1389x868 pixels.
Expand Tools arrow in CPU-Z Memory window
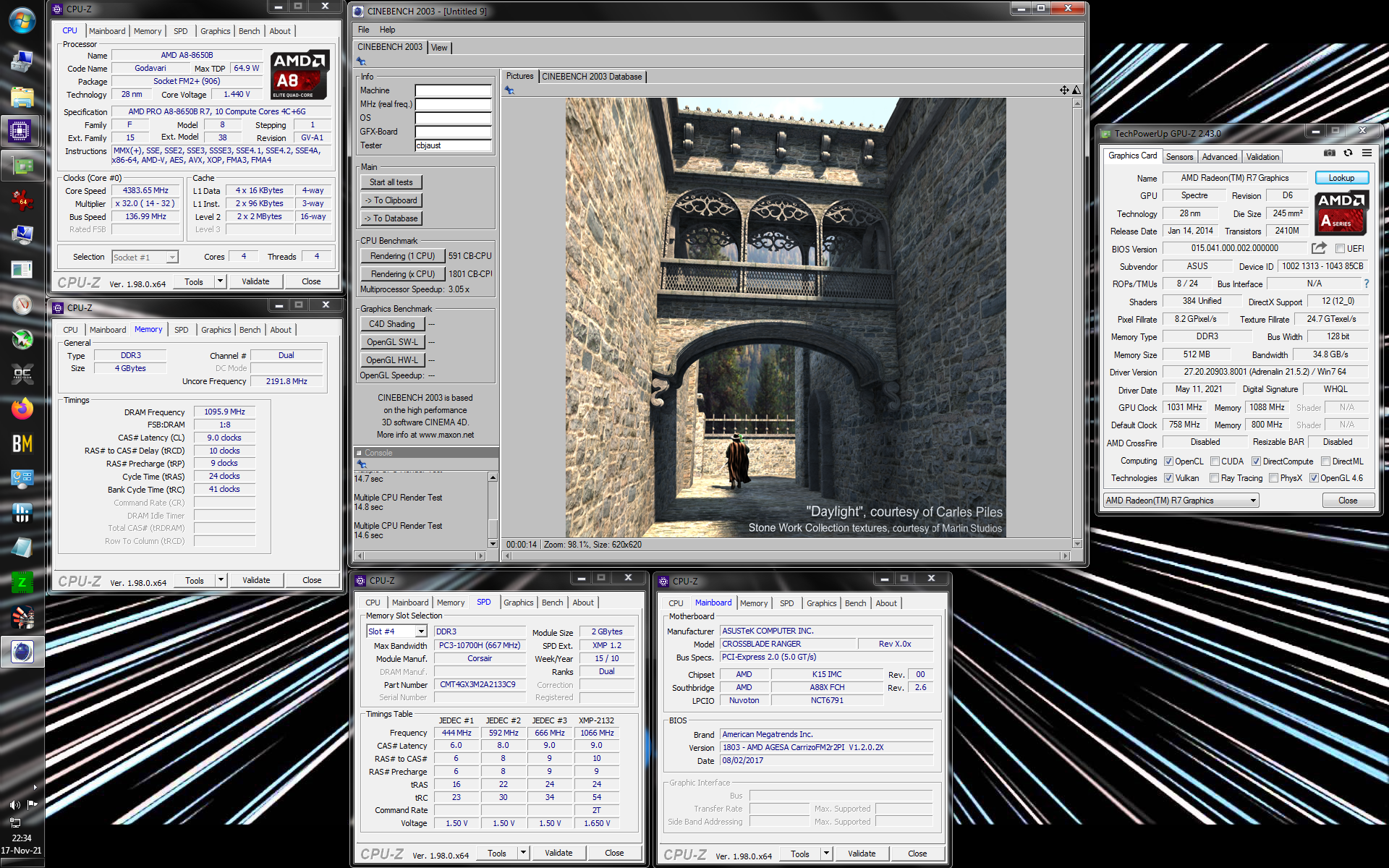click(x=221, y=580)
